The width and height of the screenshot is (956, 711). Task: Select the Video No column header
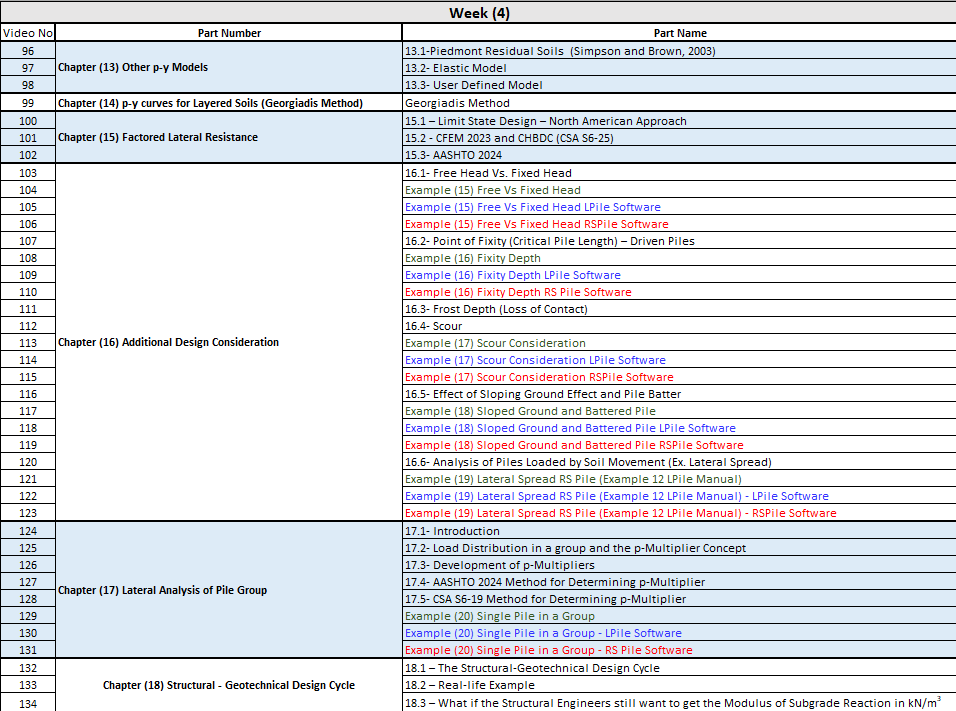[x=27, y=33]
